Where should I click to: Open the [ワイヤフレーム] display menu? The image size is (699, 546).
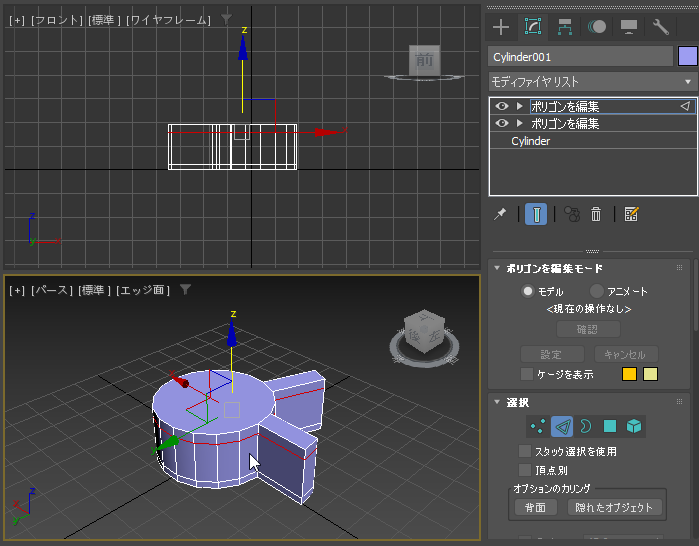click(x=169, y=21)
